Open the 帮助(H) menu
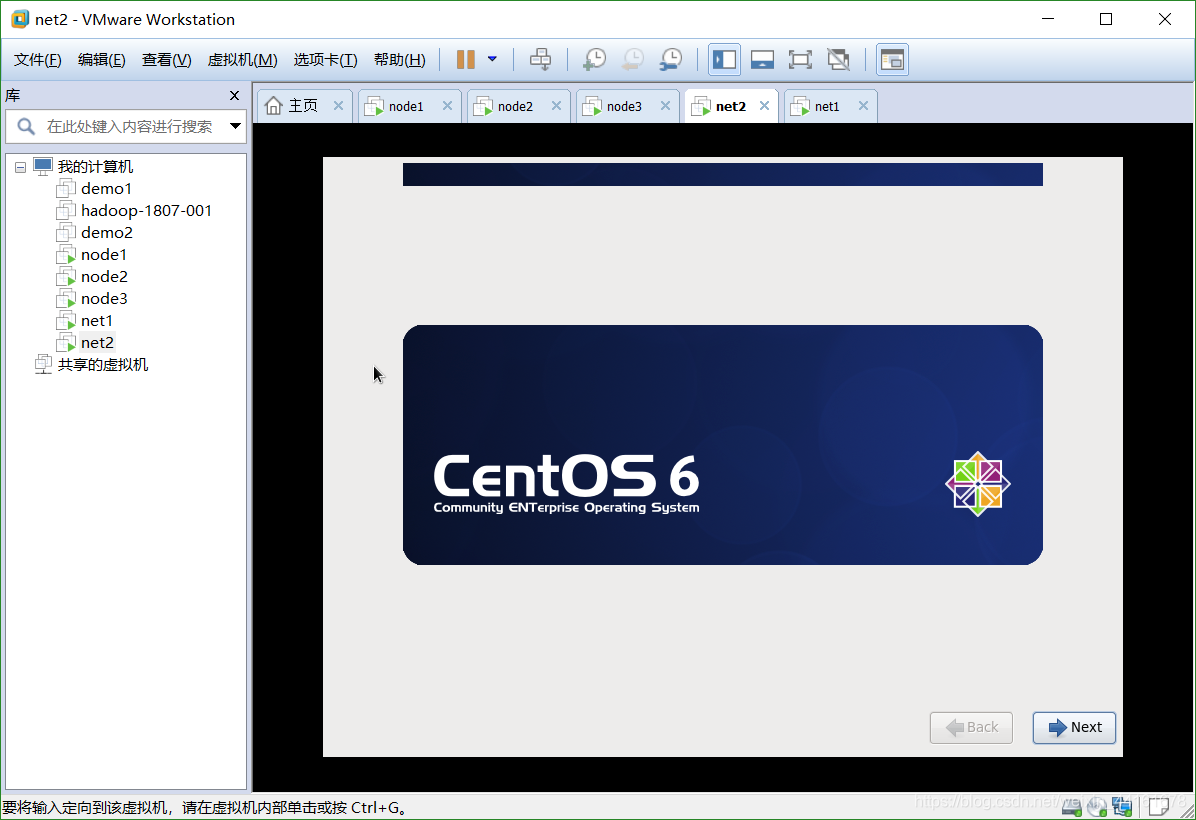 point(400,59)
